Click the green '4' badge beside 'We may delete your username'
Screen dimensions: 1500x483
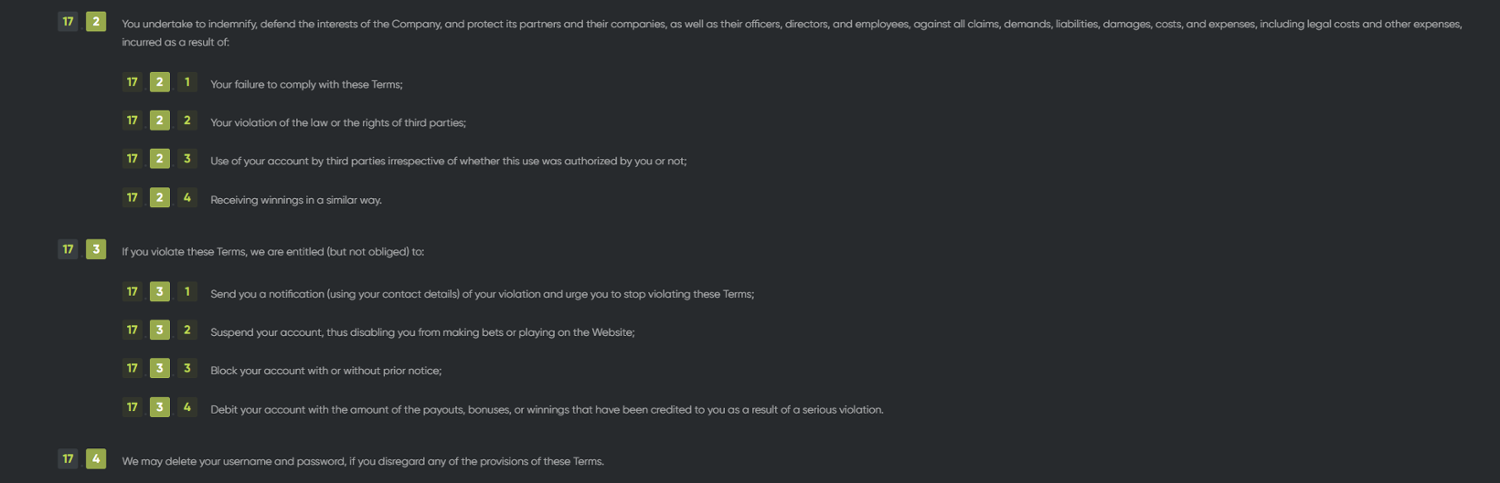[x=96, y=459]
